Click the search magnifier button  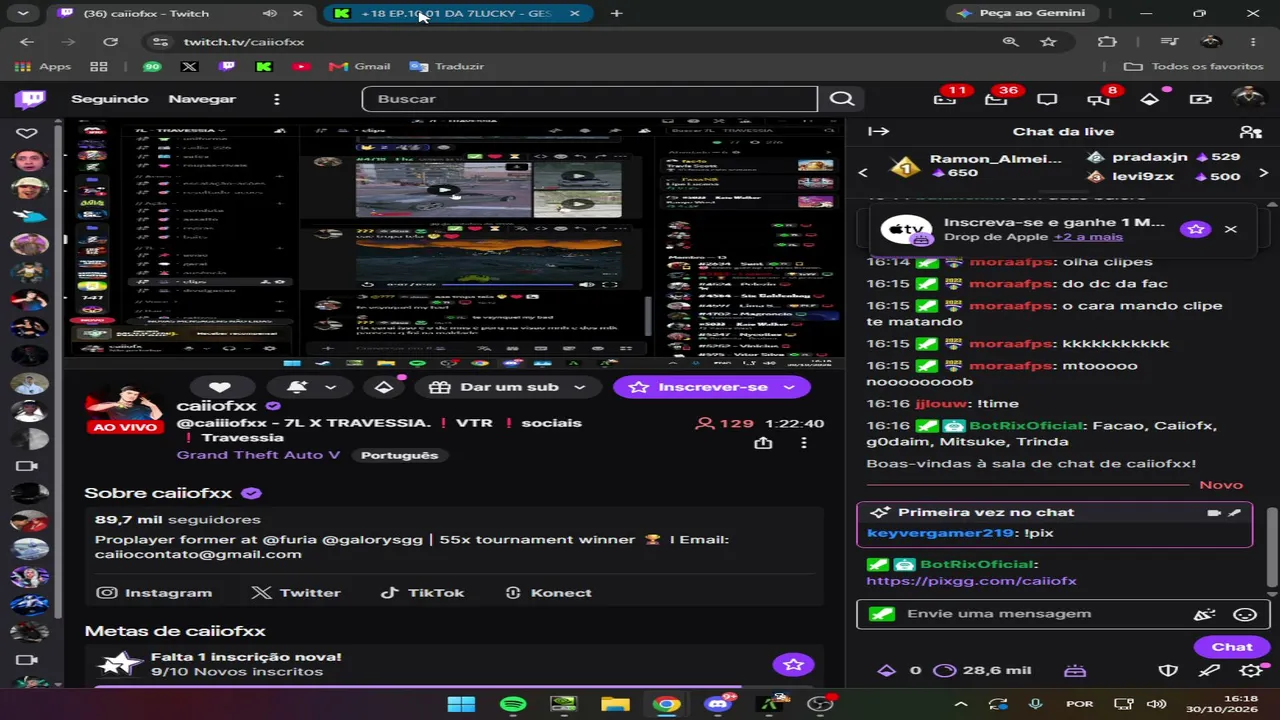pyautogui.click(x=842, y=99)
